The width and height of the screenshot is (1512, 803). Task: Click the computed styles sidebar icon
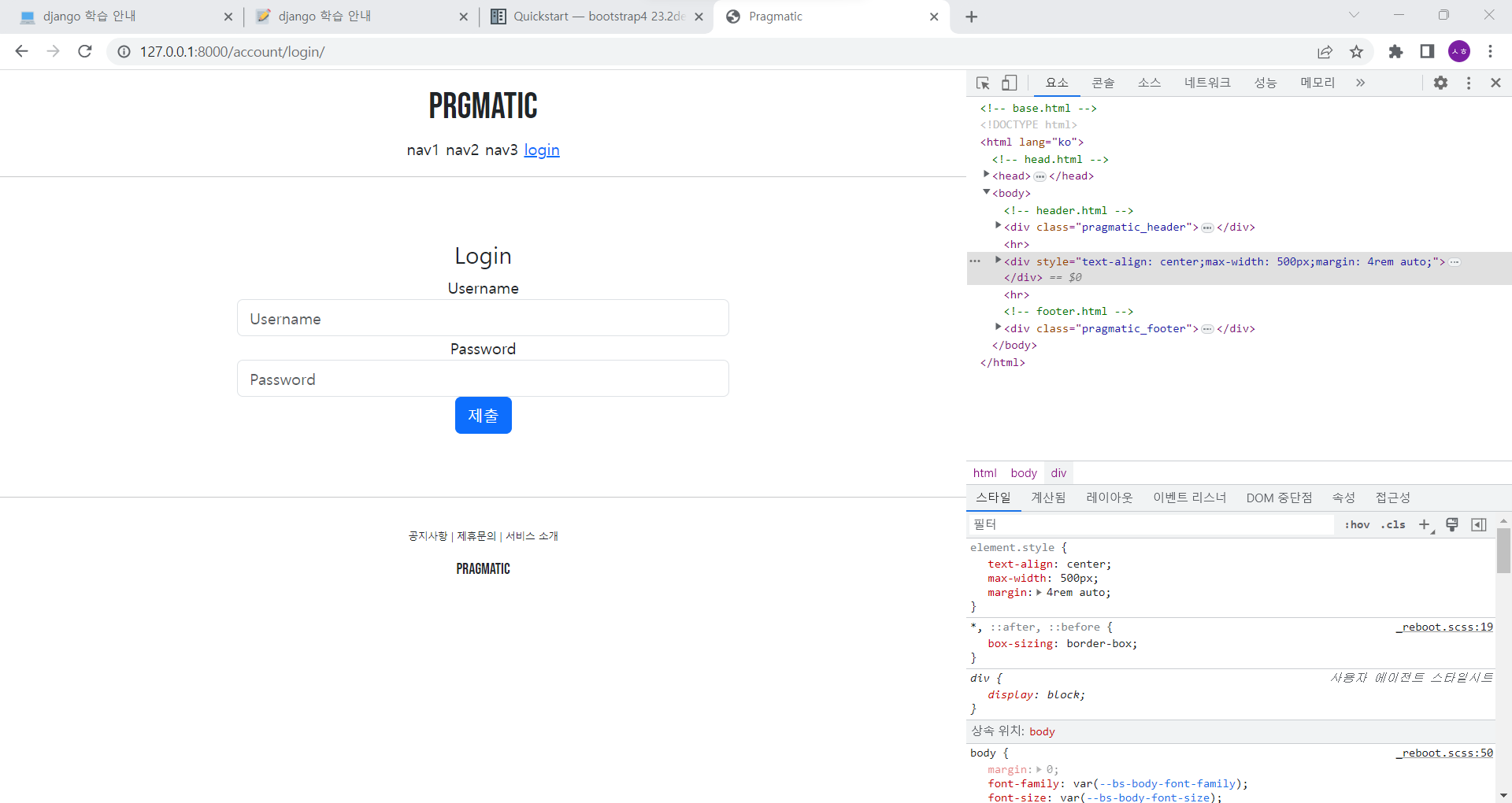point(1479,524)
